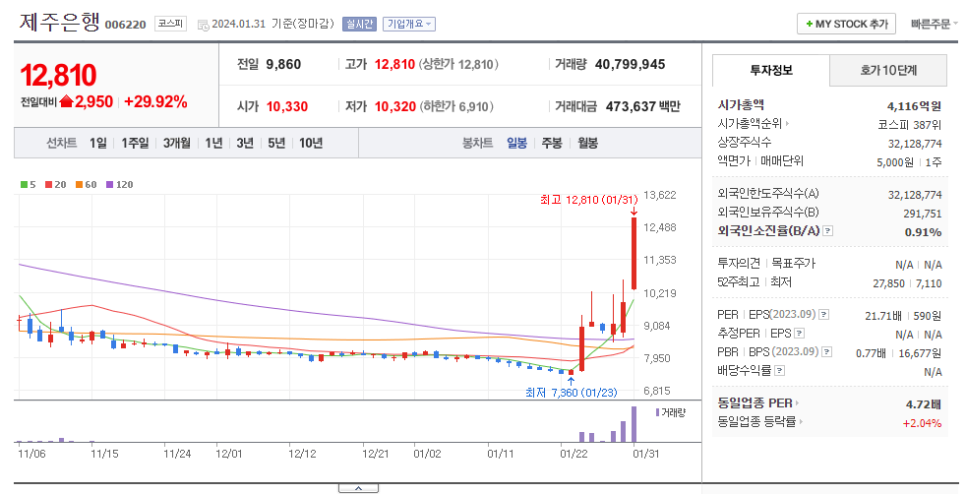Open help icon next to BPS(2023.09)
966x494 pixels.
point(827,352)
